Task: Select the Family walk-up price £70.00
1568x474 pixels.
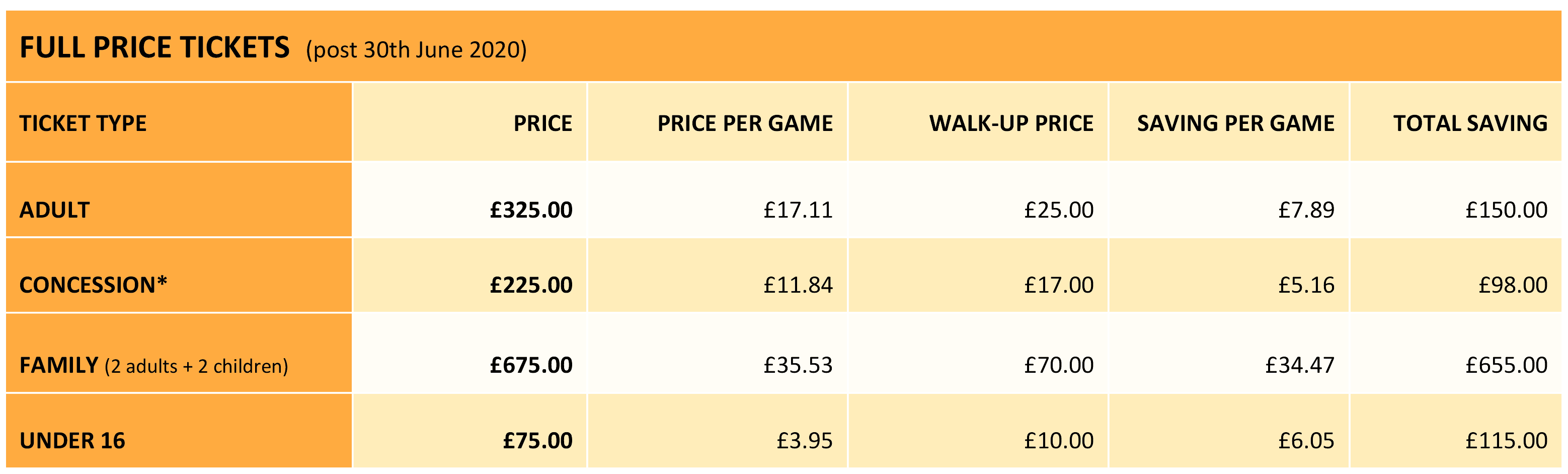Action: click(x=1059, y=366)
